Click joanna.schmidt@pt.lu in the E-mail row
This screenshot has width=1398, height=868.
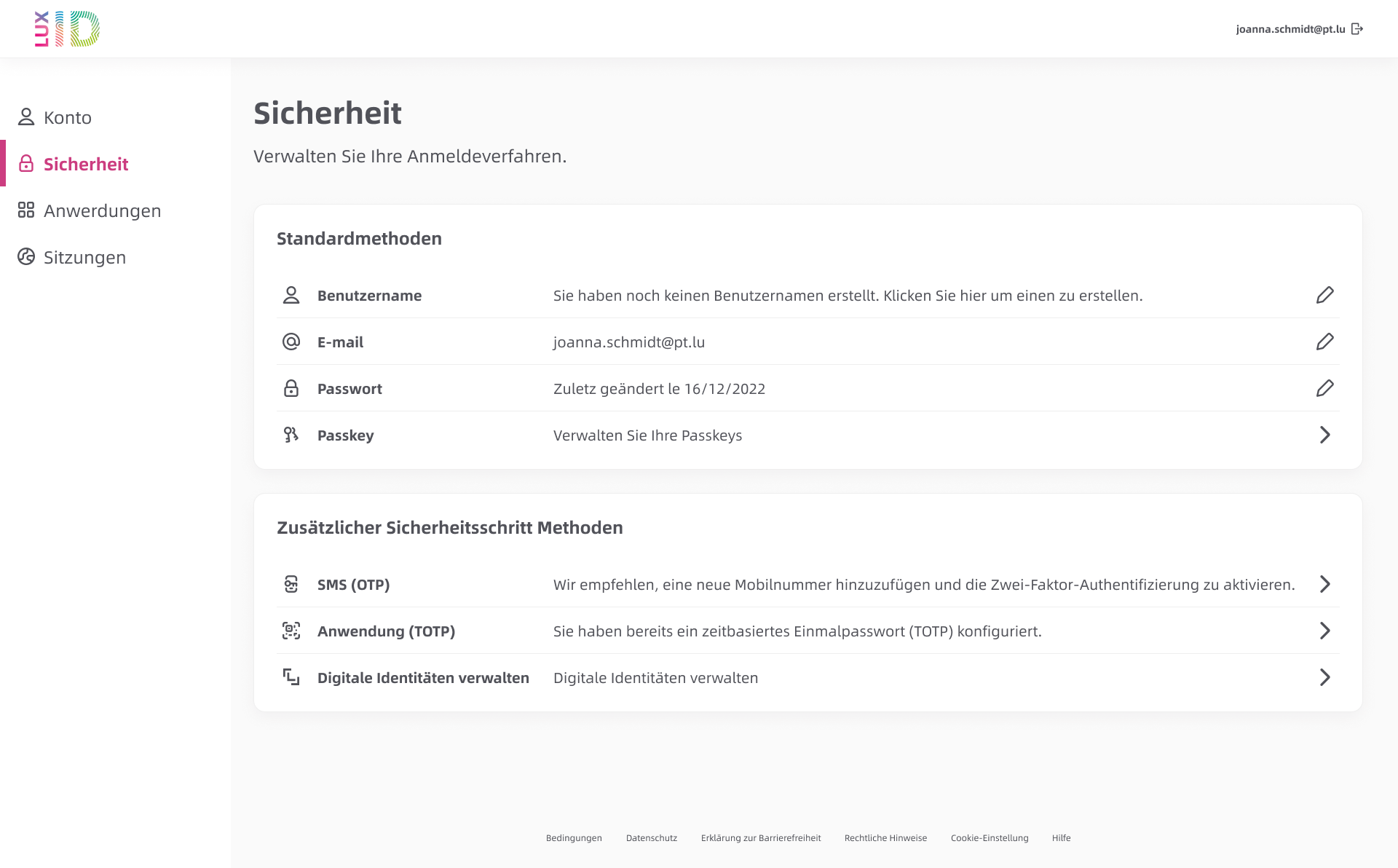click(628, 342)
